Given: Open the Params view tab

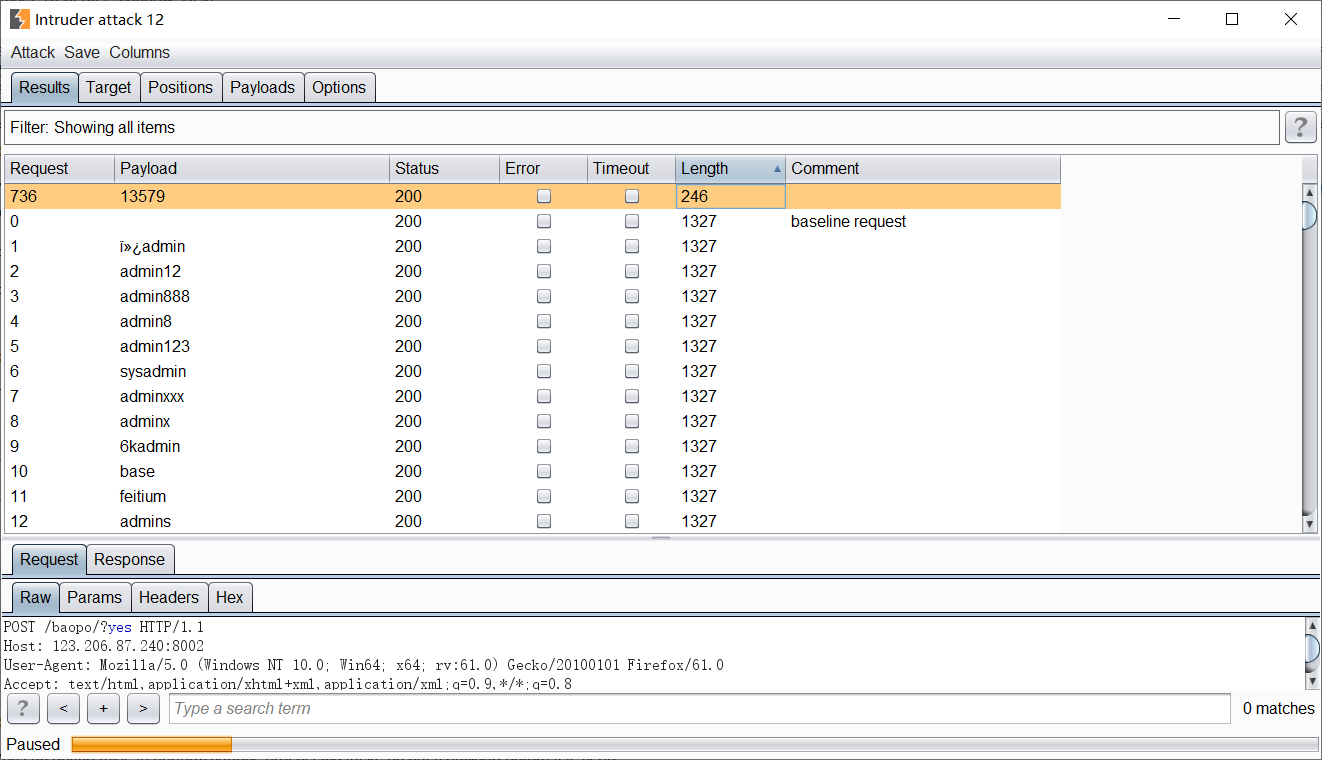Looking at the screenshot, I should (95, 597).
